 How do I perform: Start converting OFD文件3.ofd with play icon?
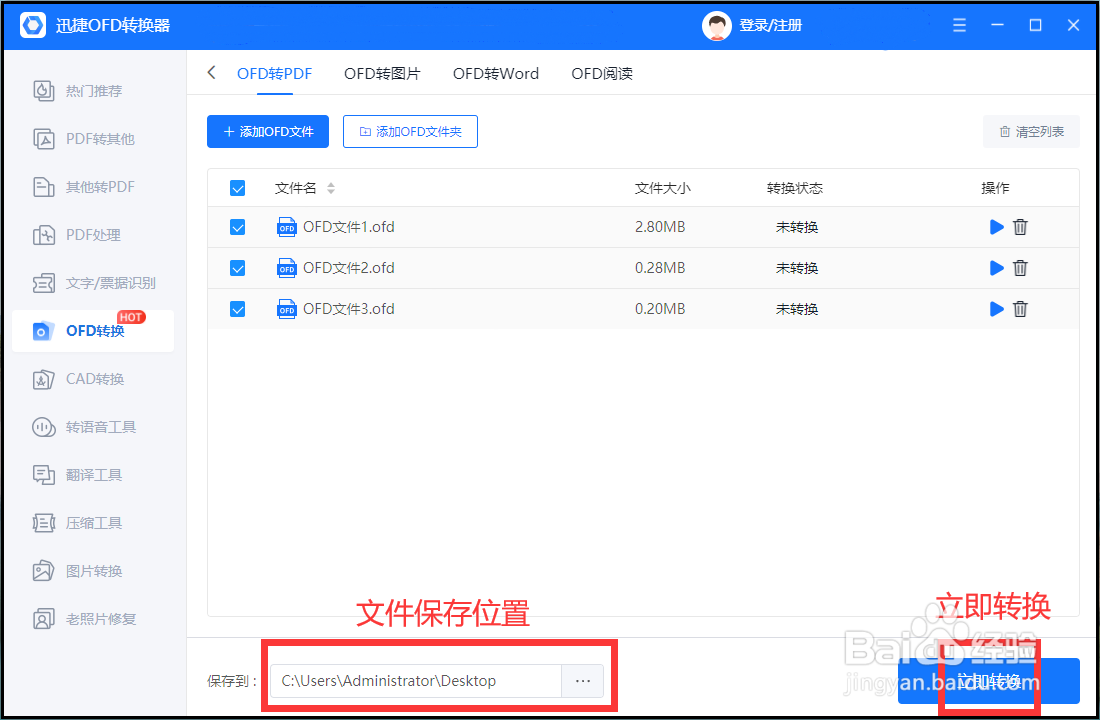click(x=996, y=309)
